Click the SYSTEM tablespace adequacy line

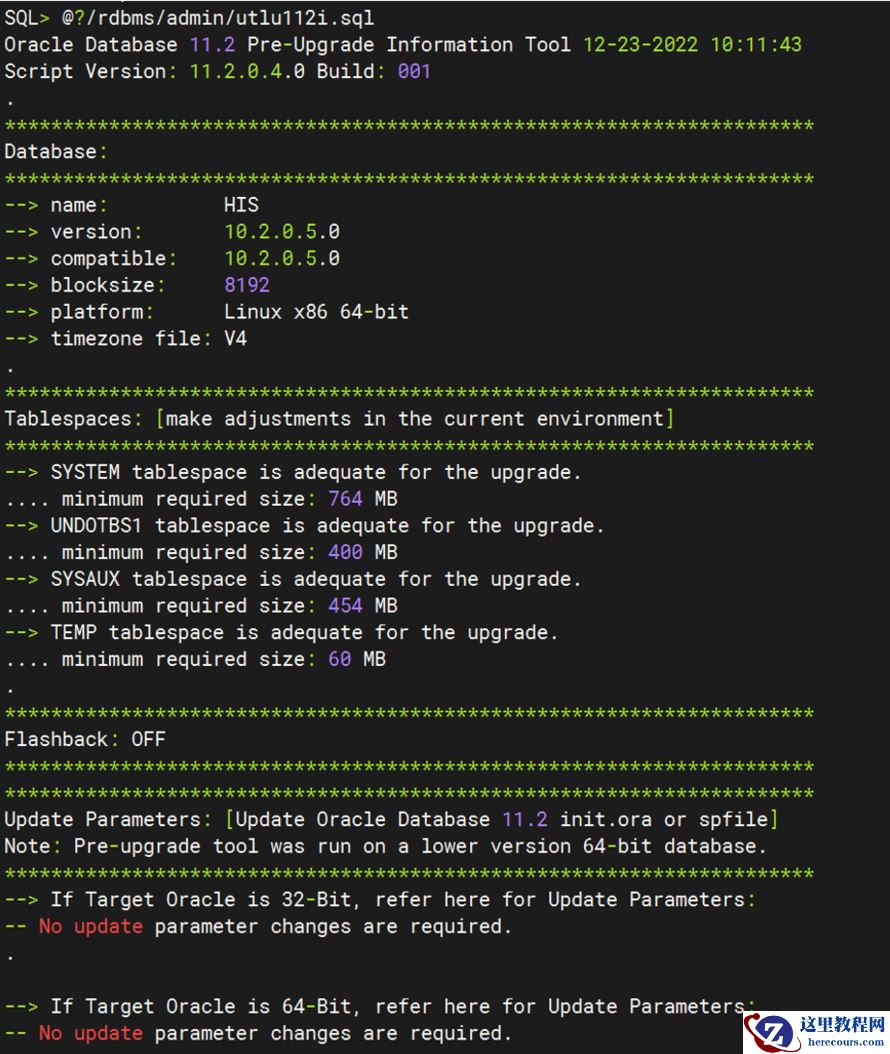[315, 472]
